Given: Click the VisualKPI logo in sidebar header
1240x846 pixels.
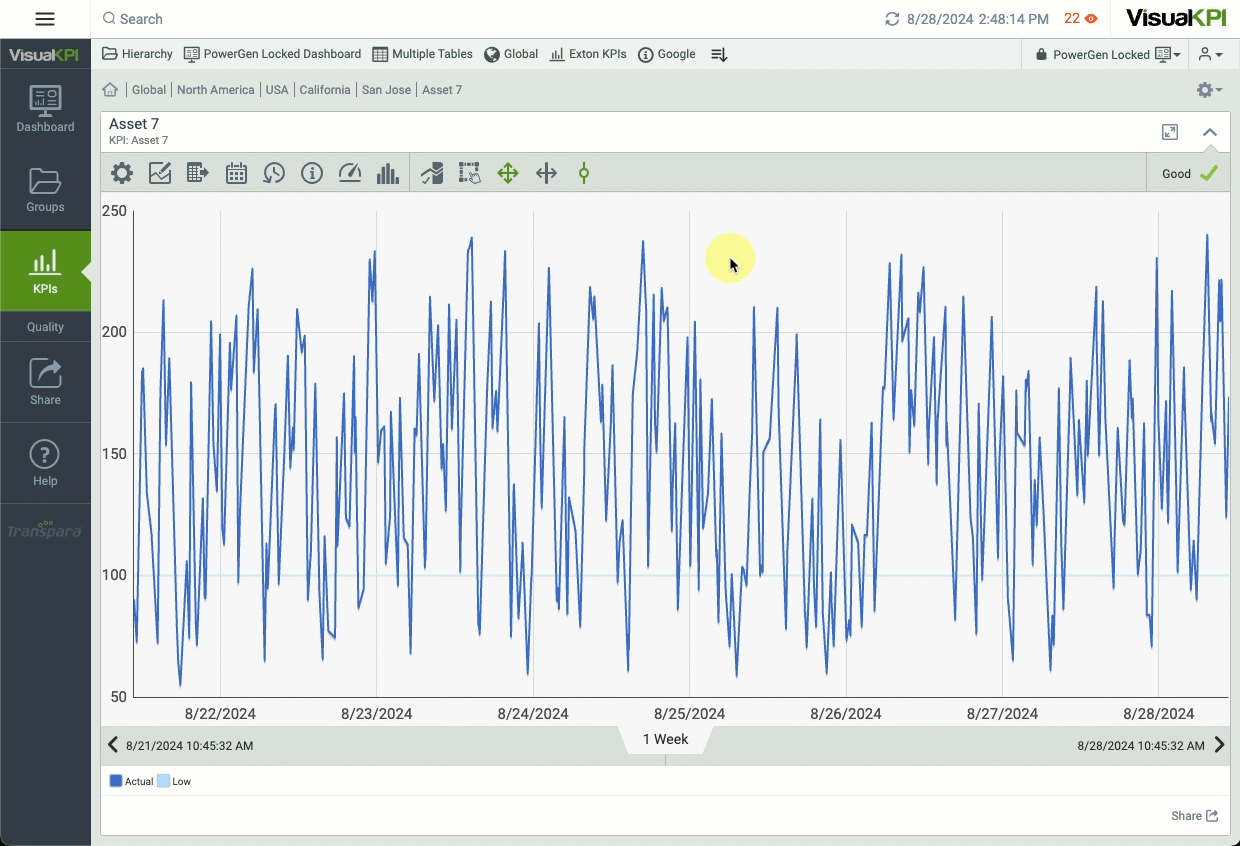Looking at the screenshot, I should pos(45,55).
